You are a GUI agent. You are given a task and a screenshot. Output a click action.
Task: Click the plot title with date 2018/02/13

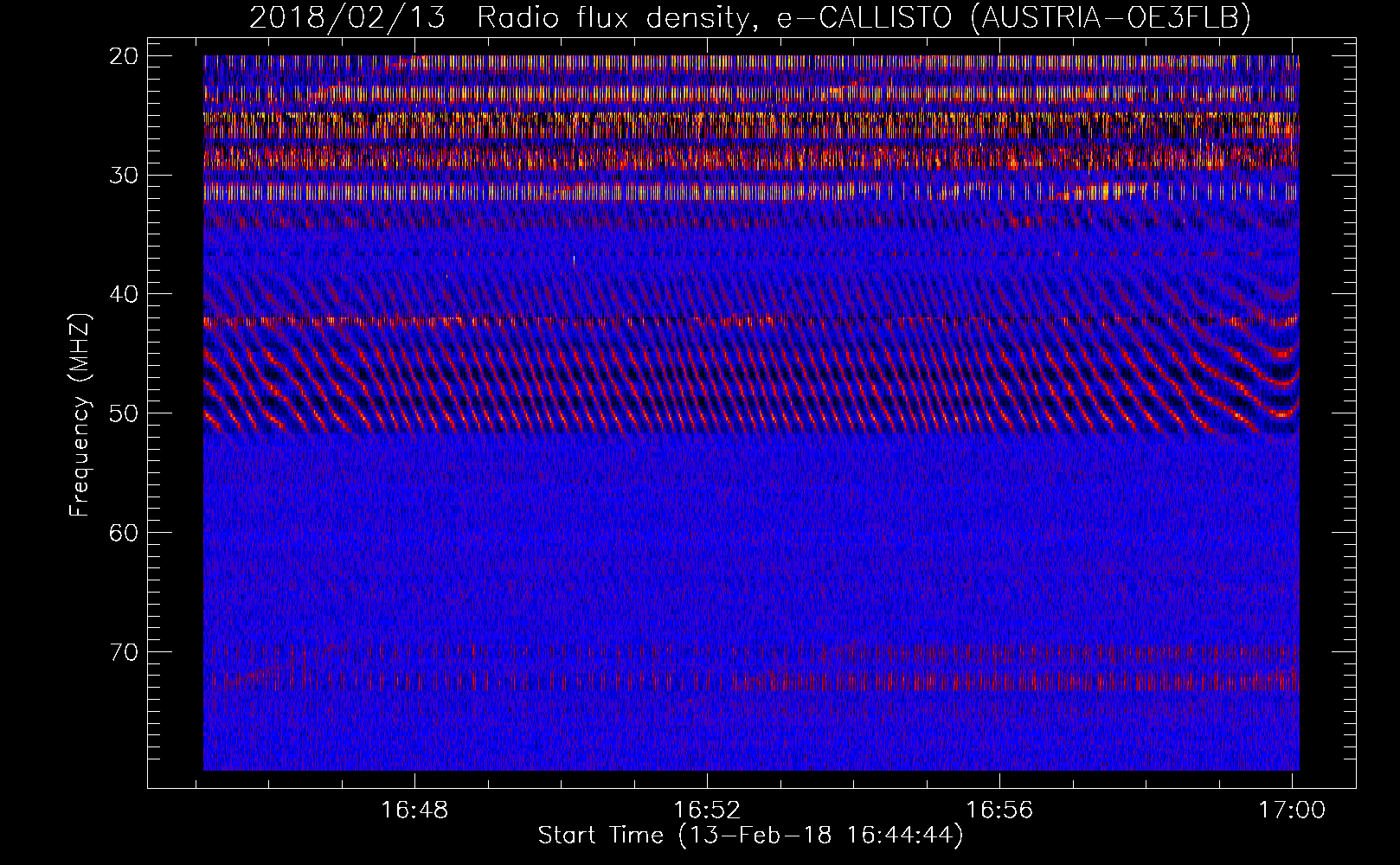(750, 17)
